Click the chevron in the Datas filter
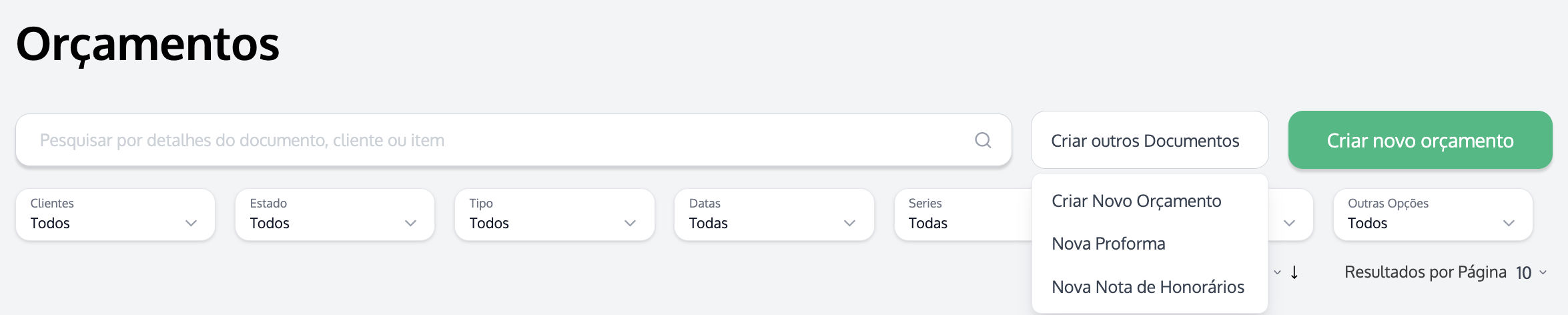The image size is (1568, 315). click(x=849, y=223)
